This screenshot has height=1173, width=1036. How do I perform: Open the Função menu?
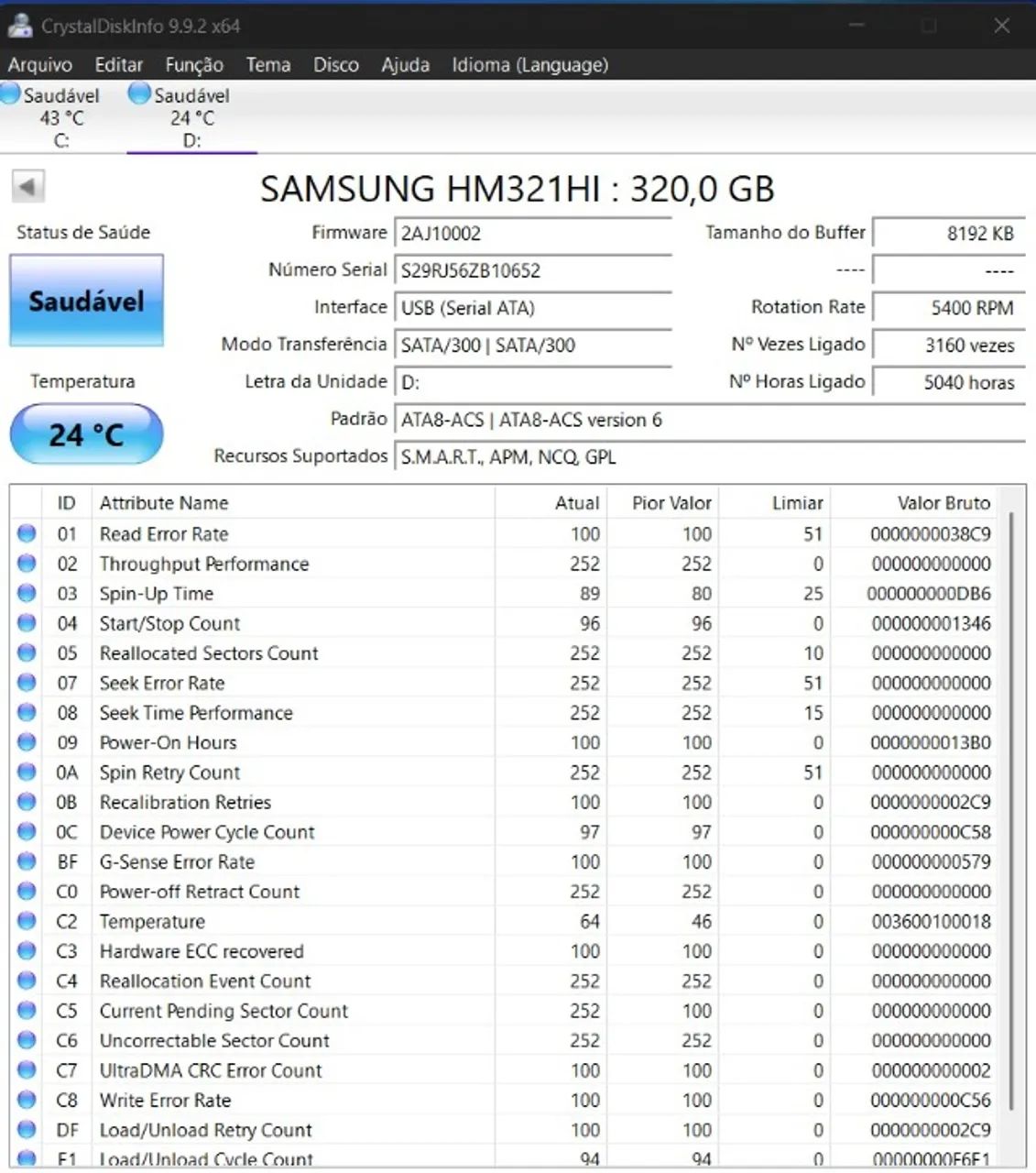pyautogui.click(x=194, y=64)
